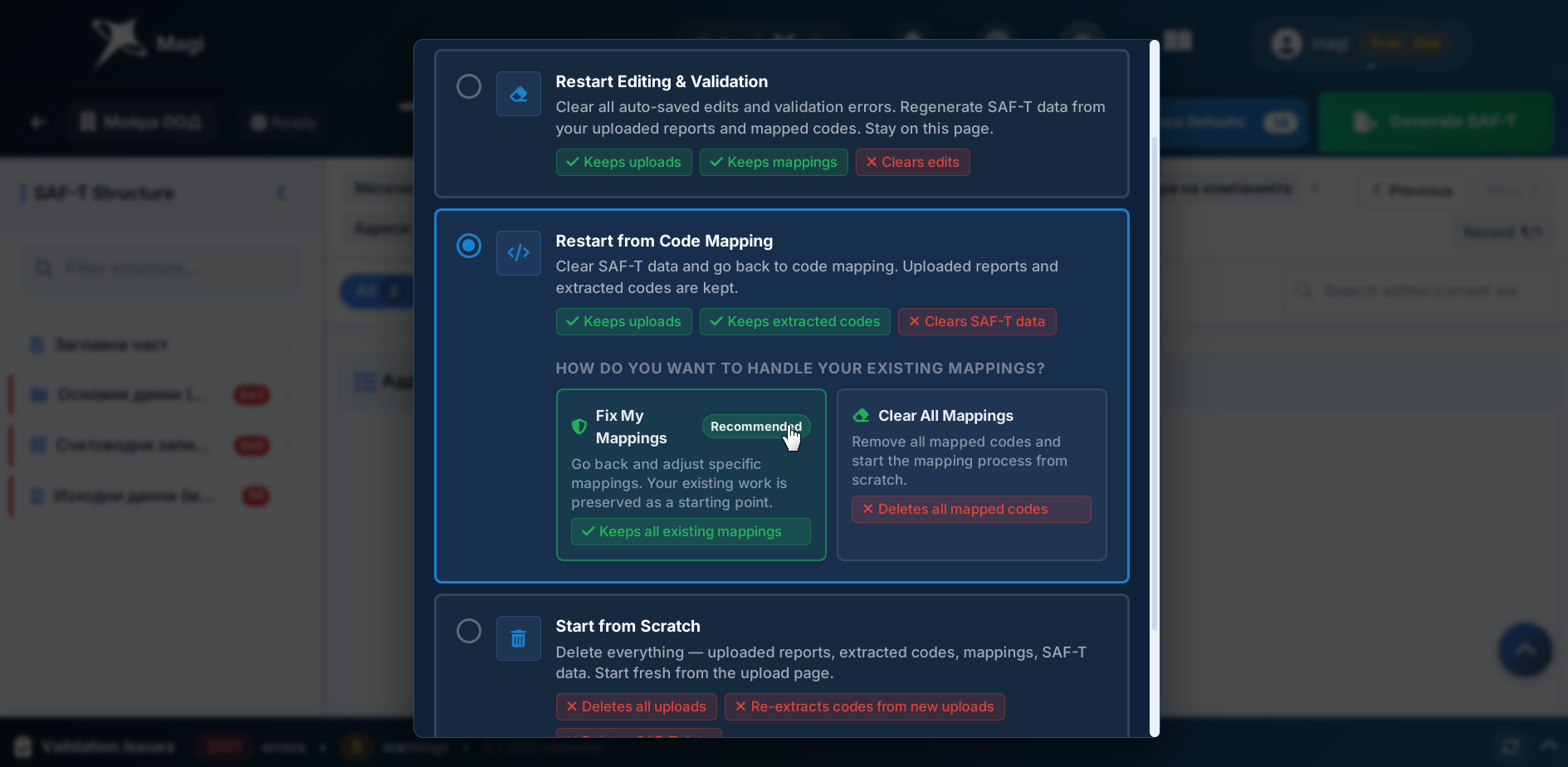Image resolution: width=1568 pixels, height=767 pixels.
Task: Click the Keeps uploads tag under Restart Editing
Action: pyautogui.click(x=624, y=162)
